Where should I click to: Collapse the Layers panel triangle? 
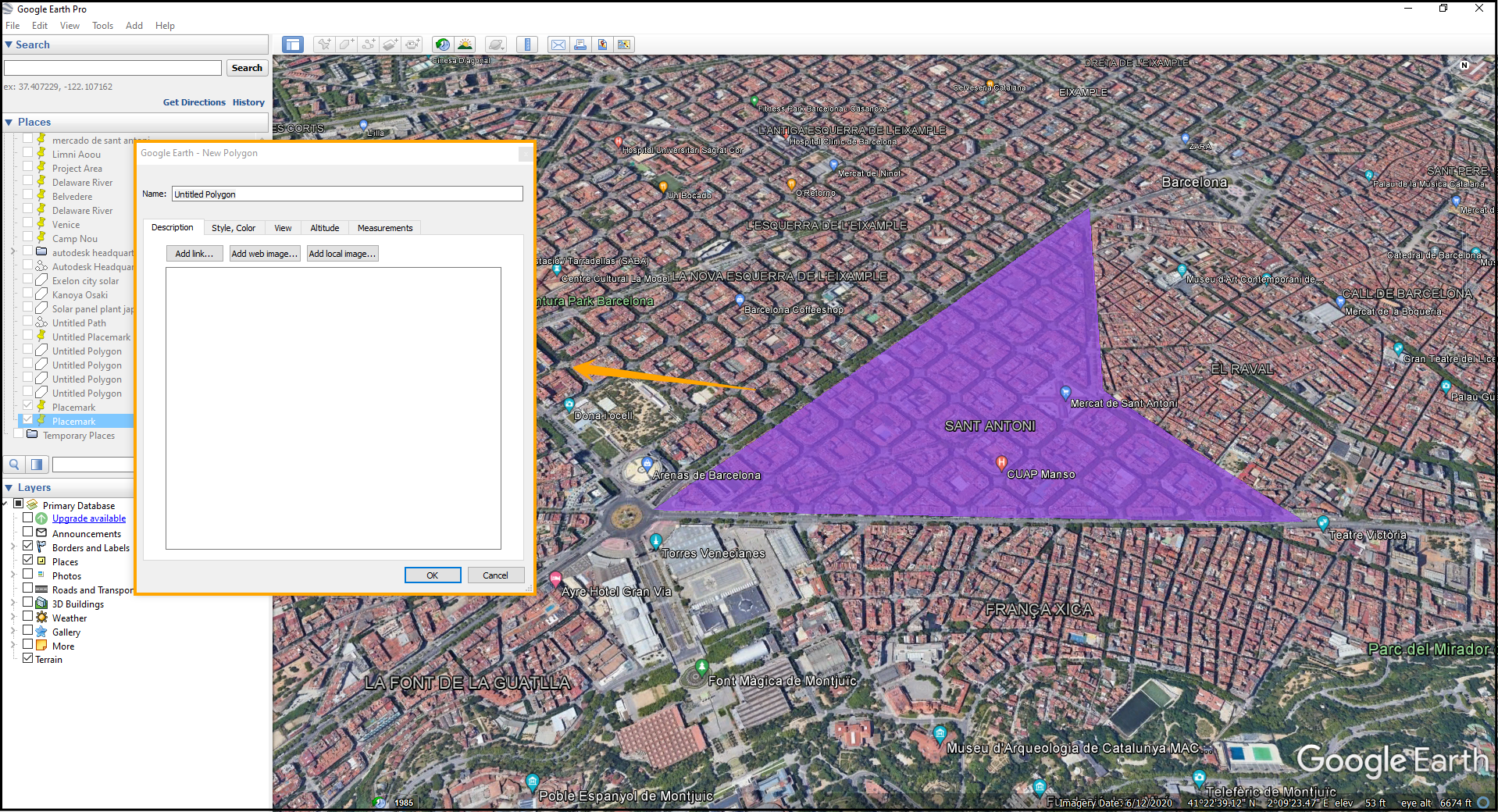point(9,487)
